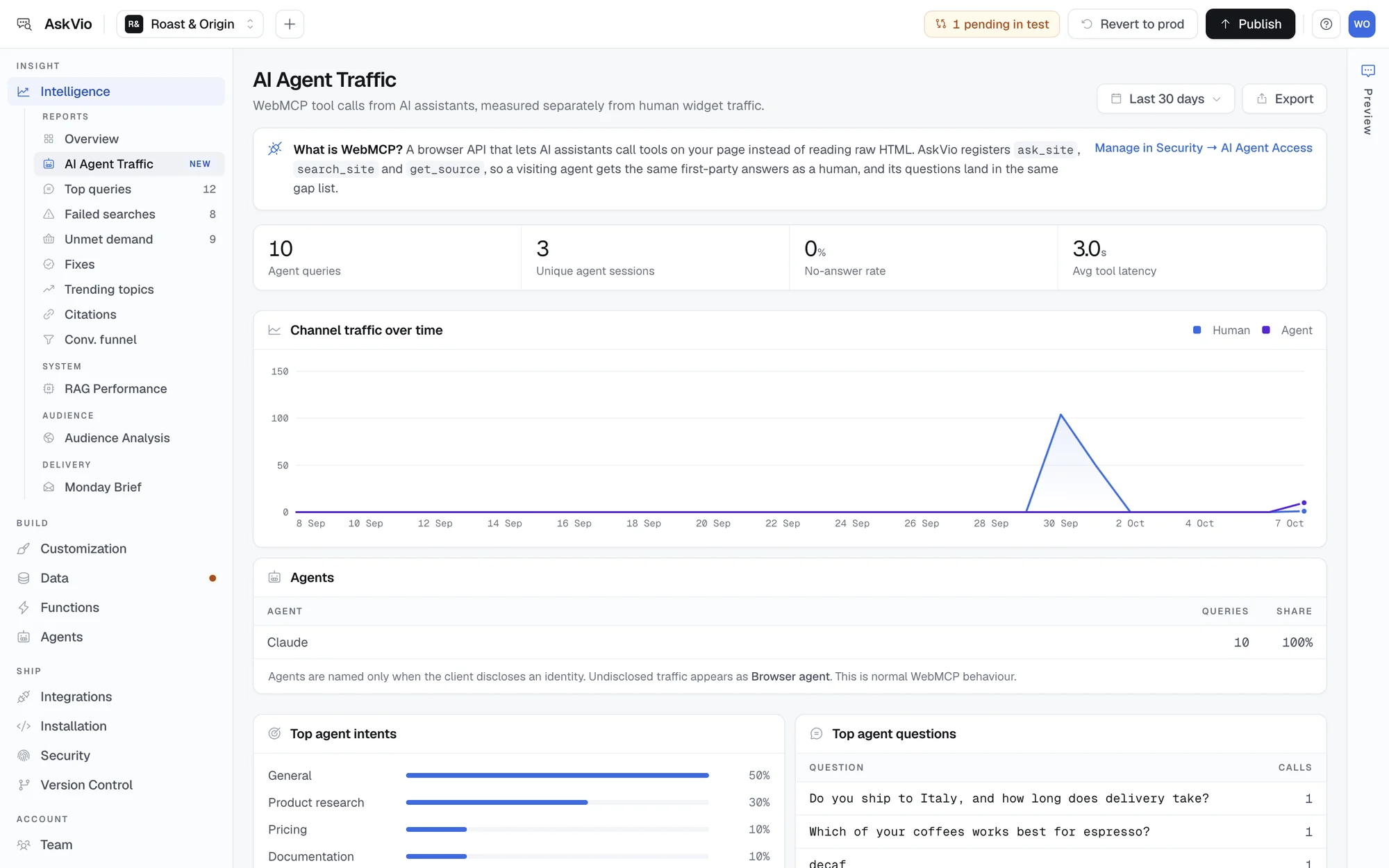Click the AskVio logo icon
The image size is (1389, 868).
pyautogui.click(x=24, y=24)
